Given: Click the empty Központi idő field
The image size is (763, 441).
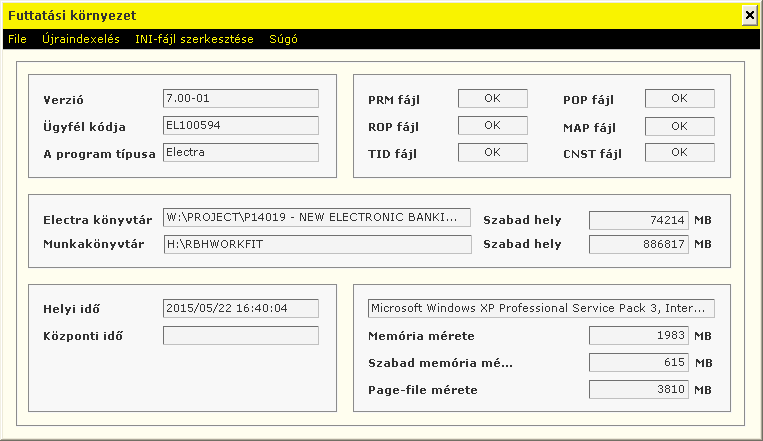Looking at the screenshot, I should pos(241,335).
